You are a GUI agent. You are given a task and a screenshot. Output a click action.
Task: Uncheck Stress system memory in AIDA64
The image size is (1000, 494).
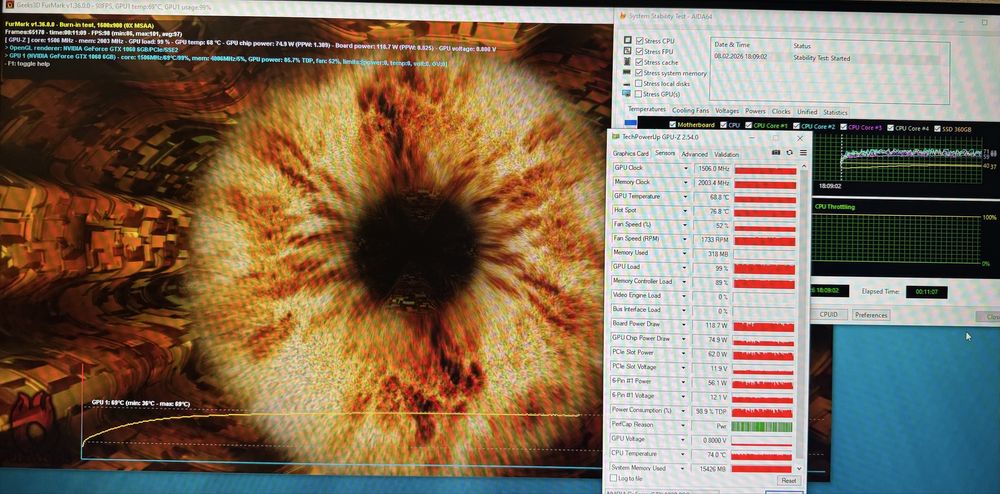639,73
